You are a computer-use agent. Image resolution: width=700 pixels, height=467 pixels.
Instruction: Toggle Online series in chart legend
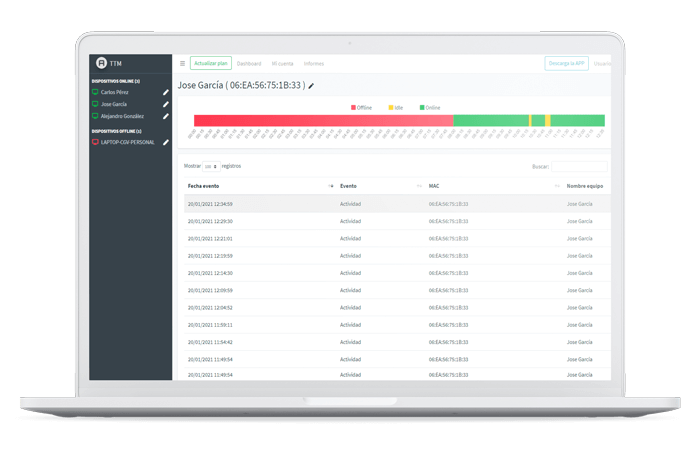click(x=430, y=107)
